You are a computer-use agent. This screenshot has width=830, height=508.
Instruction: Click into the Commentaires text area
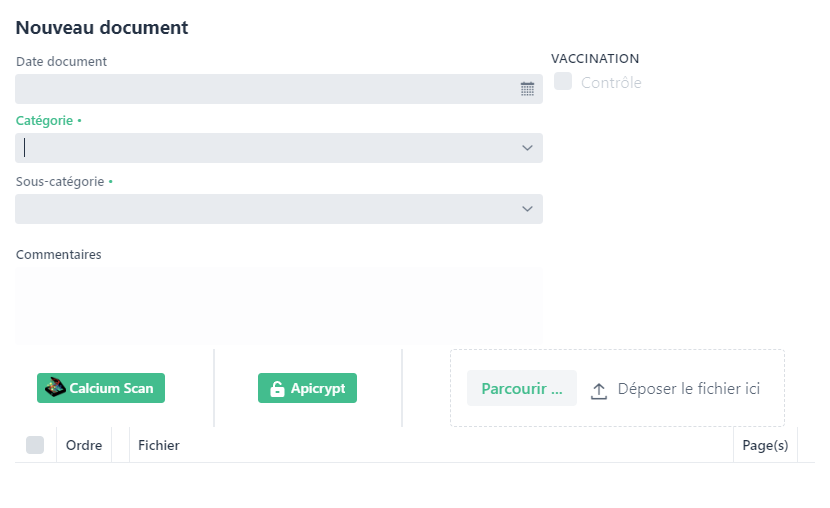coord(278,305)
